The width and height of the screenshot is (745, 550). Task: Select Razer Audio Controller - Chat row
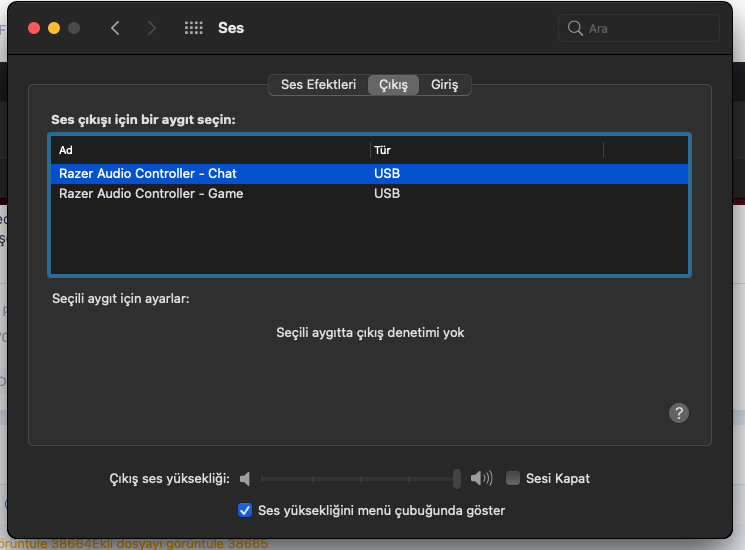tap(369, 174)
